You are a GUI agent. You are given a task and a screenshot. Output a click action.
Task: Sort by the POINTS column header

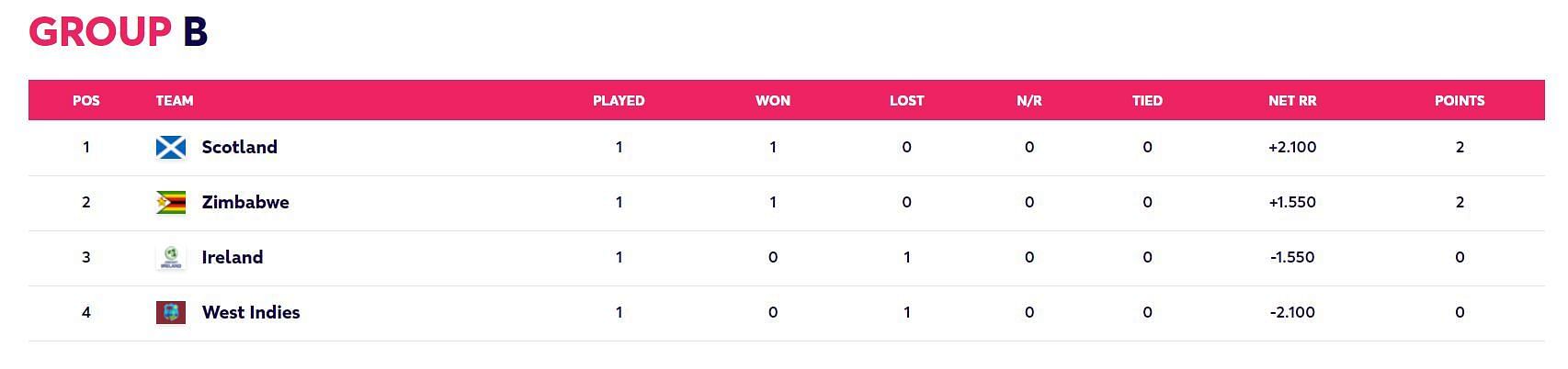tap(1460, 101)
